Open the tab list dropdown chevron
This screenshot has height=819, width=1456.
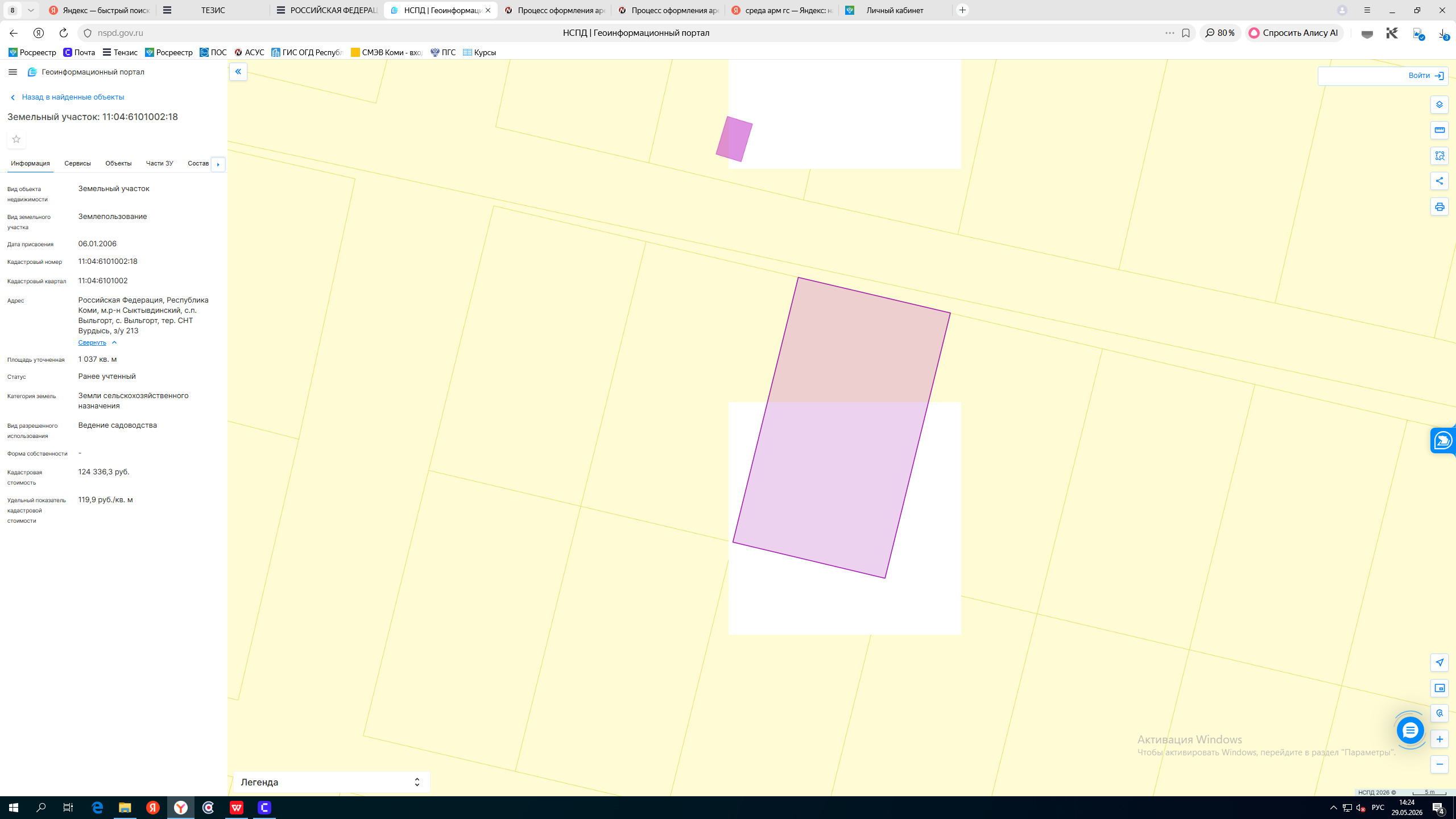coord(31,10)
